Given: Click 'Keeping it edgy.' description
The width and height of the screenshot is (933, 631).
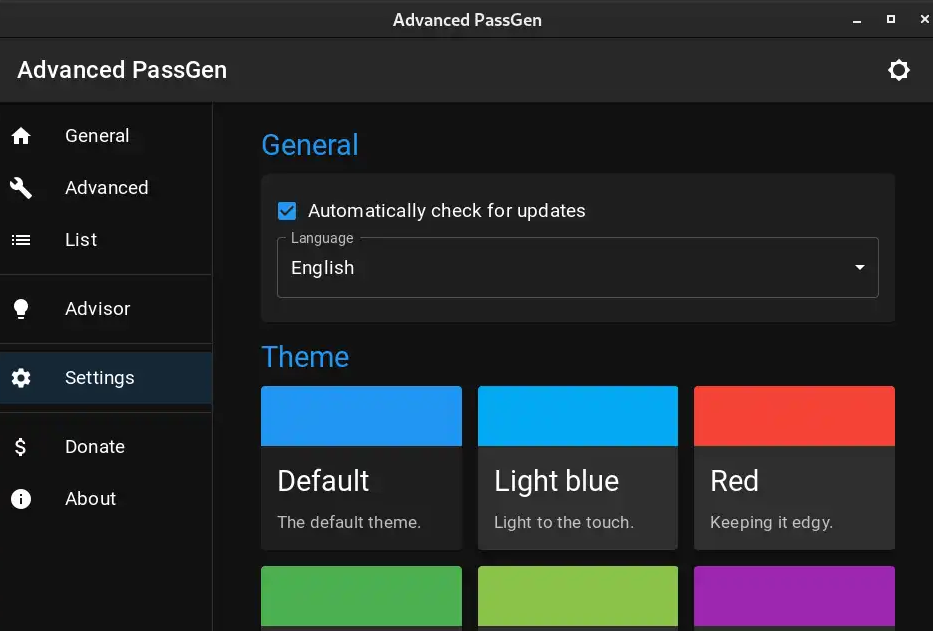Looking at the screenshot, I should point(771,523).
